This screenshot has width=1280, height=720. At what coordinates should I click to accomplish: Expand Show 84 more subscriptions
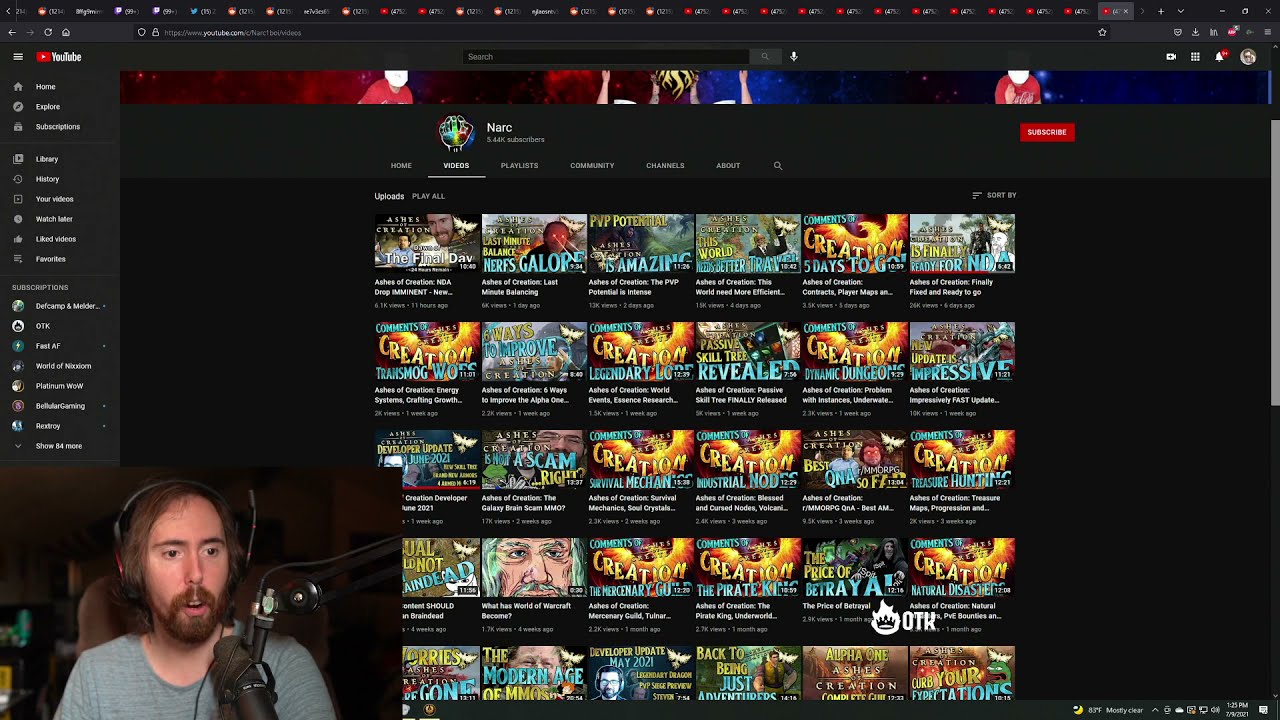(60, 446)
